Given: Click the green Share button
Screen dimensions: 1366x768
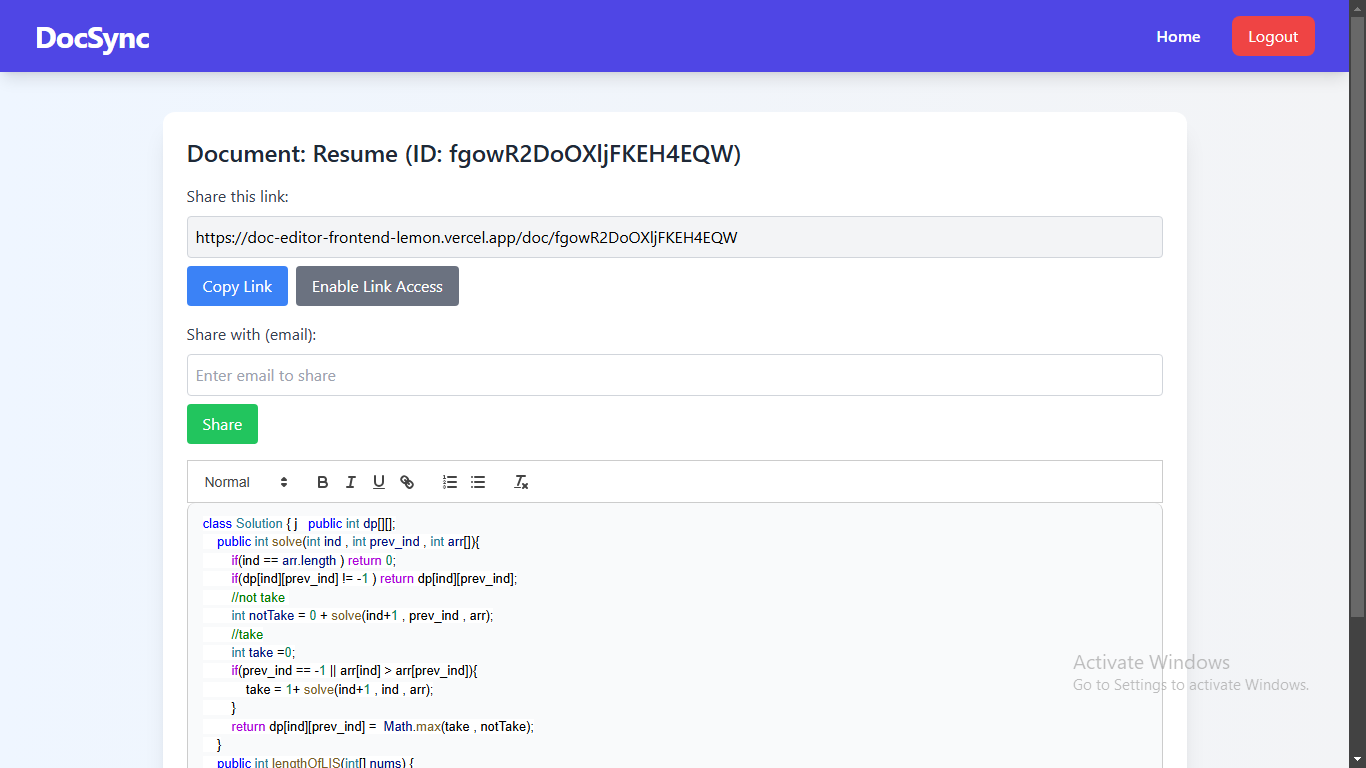Looking at the screenshot, I should point(222,424).
